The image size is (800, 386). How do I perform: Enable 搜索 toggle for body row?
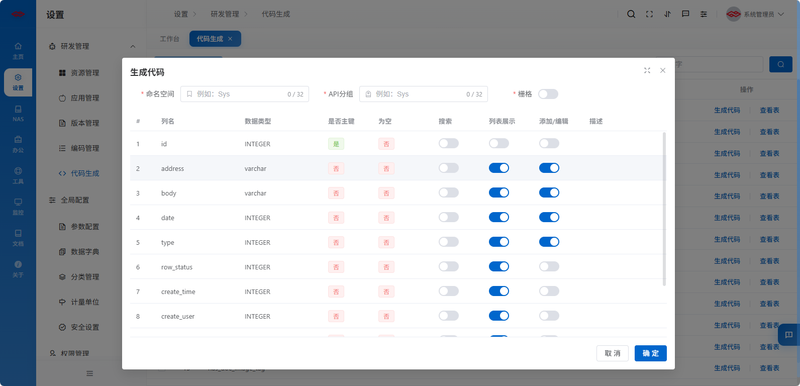448,193
